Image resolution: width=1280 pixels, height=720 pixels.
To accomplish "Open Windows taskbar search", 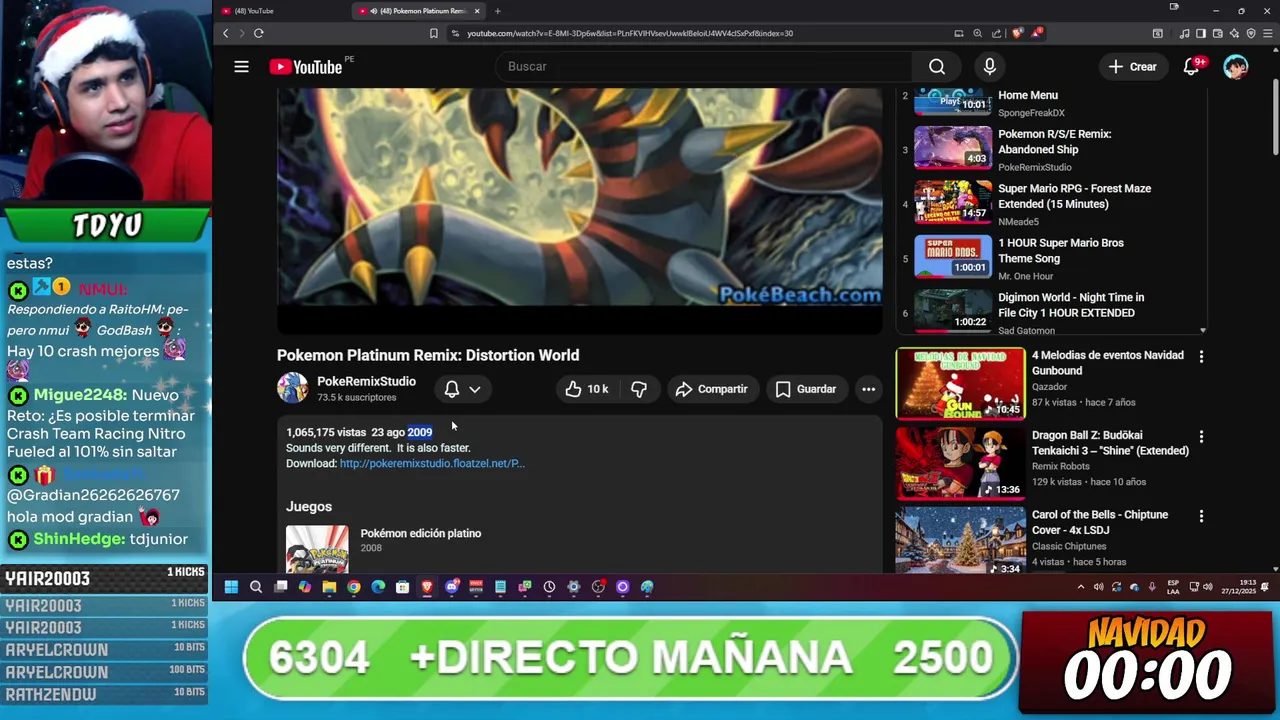I will point(256,587).
